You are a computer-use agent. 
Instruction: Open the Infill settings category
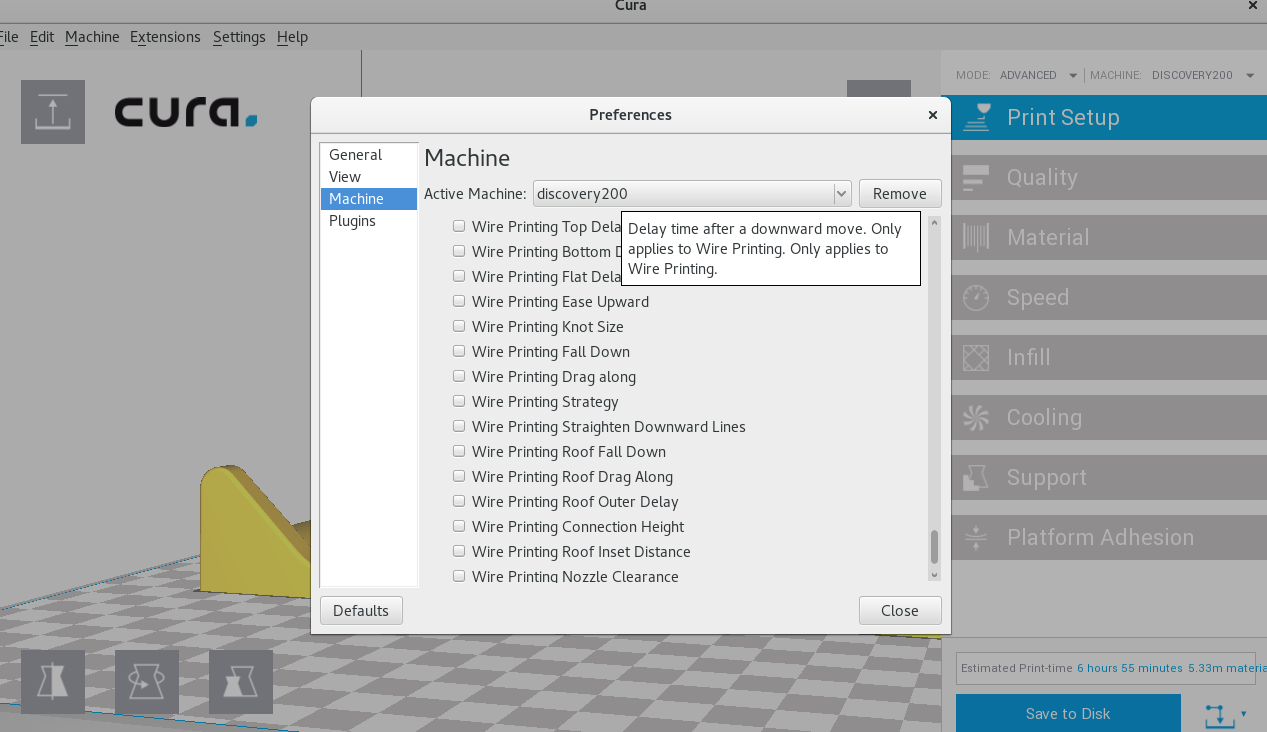[1109, 357]
